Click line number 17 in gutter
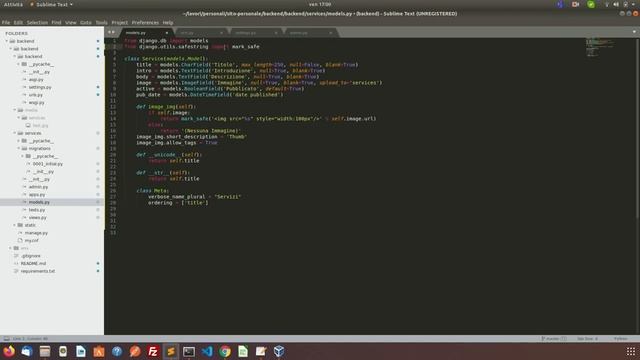This screenshot has width=640, height=360. (113, 137)
